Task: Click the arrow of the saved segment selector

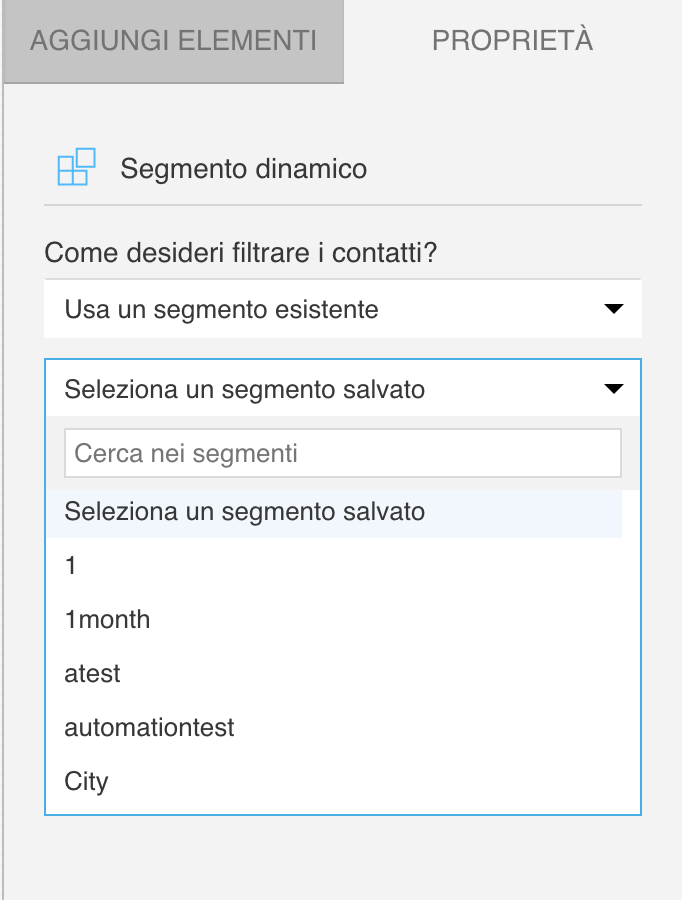Action: click(614, 389)
